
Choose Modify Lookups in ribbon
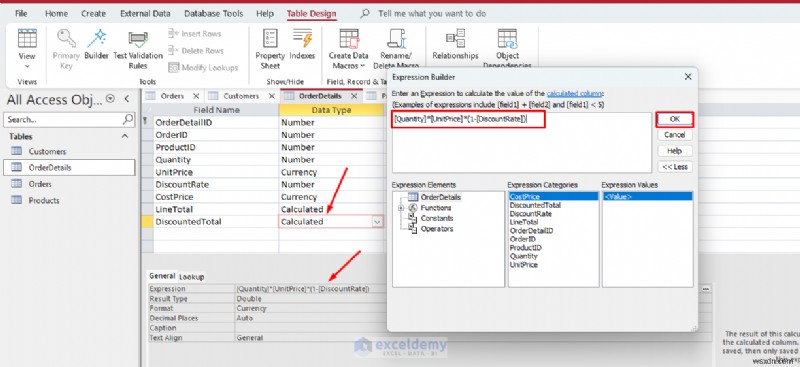pos(203,67)
